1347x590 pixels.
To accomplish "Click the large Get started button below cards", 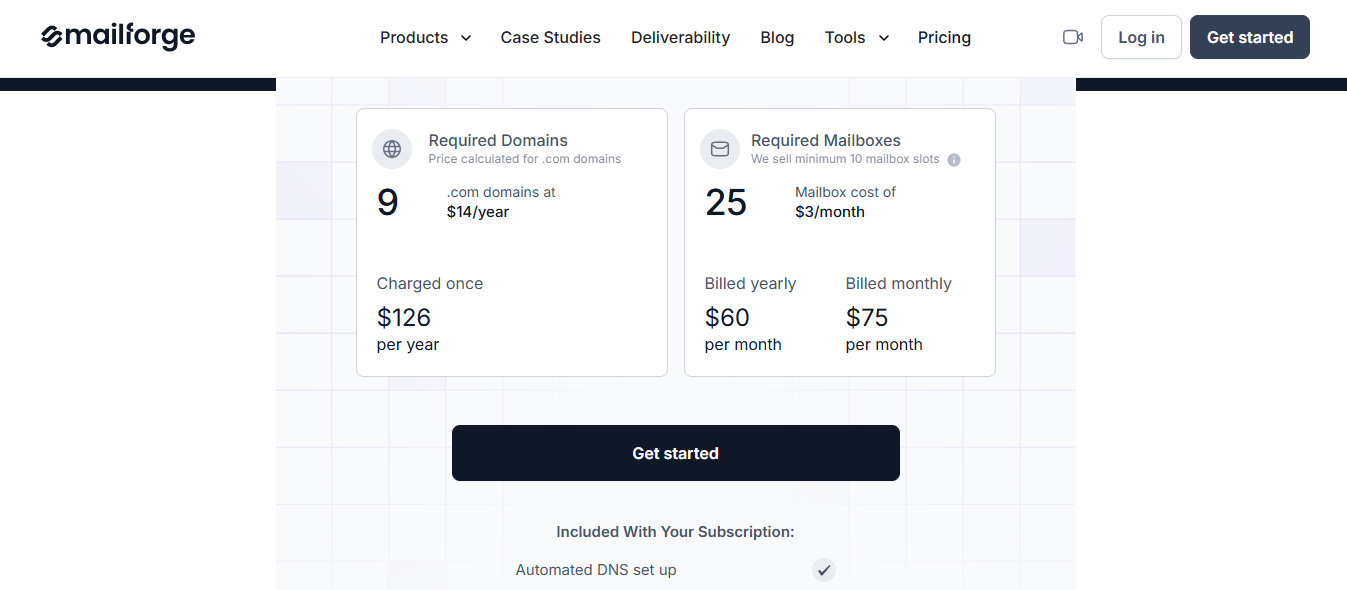I will coord(676,453).
